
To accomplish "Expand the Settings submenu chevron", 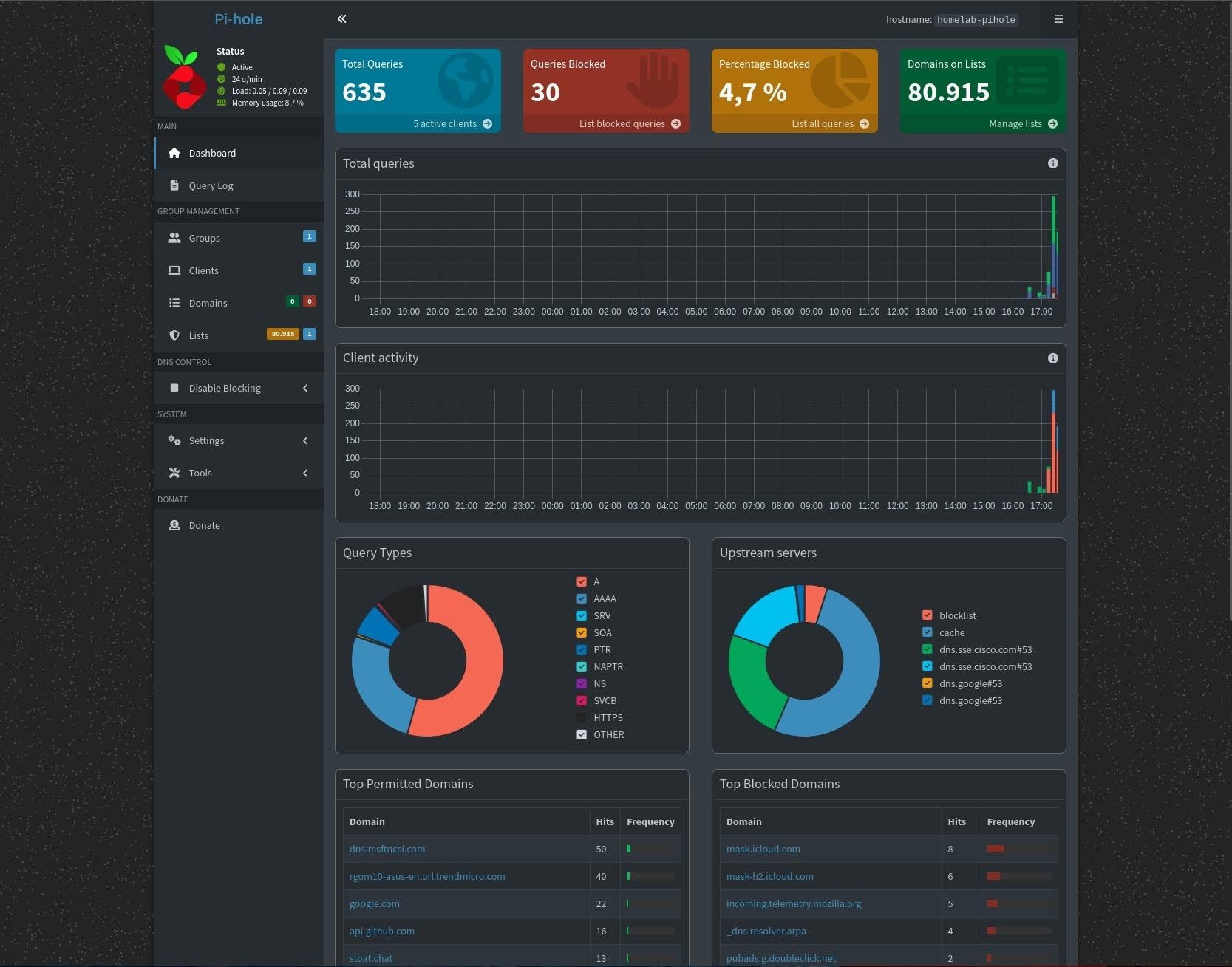I will (305, 441).
